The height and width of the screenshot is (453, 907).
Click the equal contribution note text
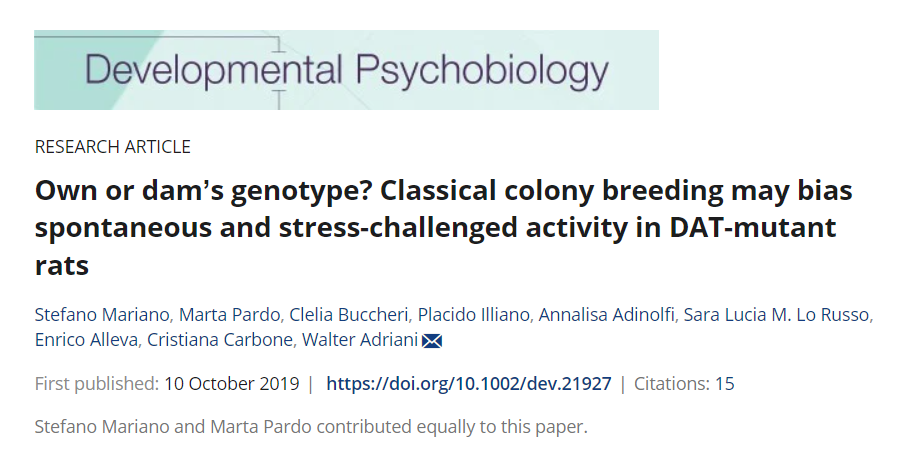(x=311, y=427)
